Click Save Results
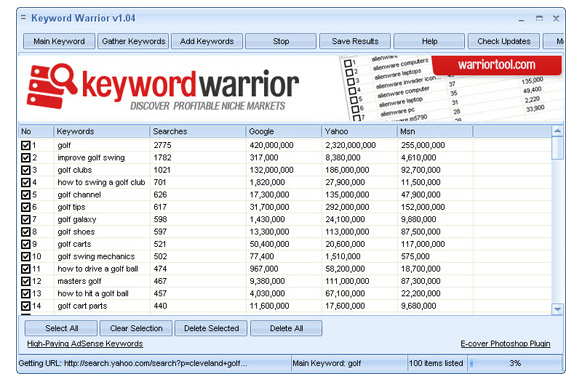The height and width of the screenshot is (382, 582). tap(355, 41)
